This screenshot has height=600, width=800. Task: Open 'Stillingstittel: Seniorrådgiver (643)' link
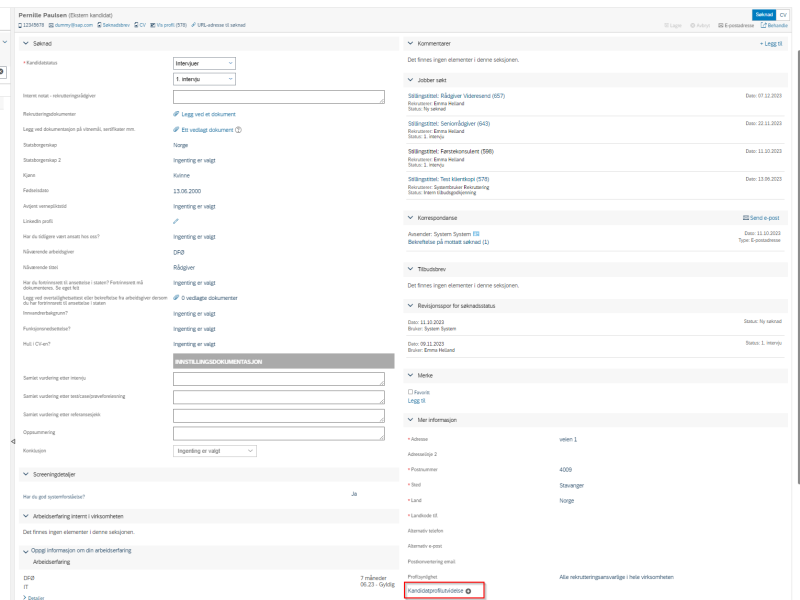[x=448, y=123]
